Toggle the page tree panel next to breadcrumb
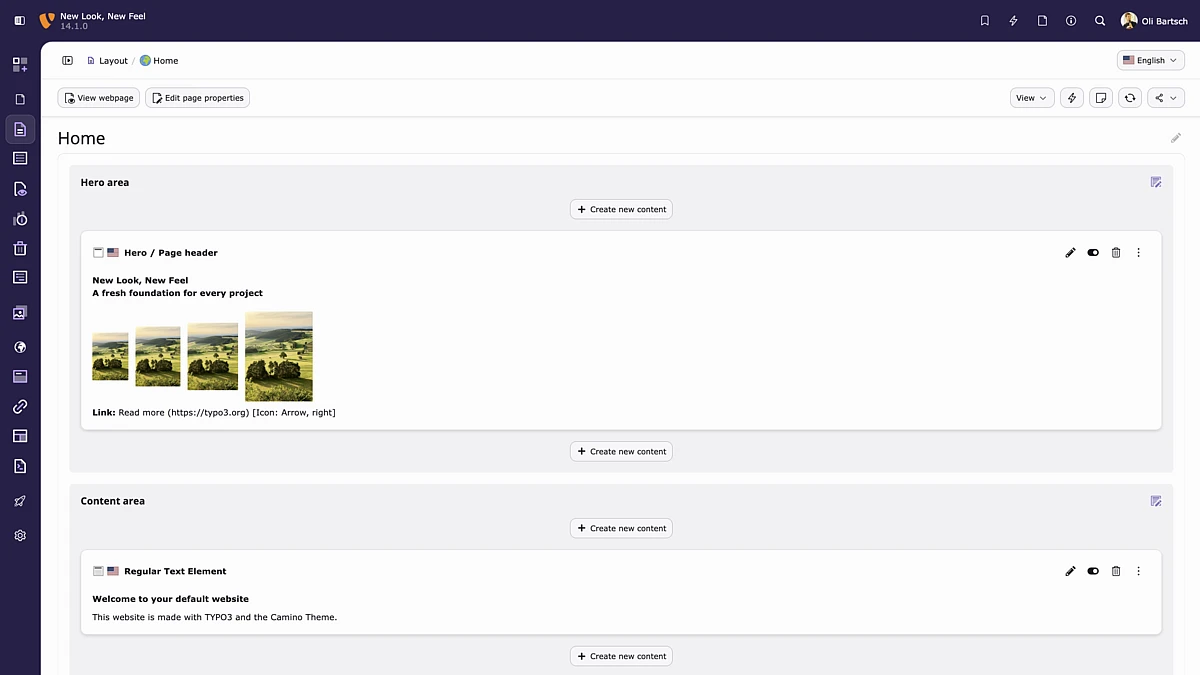Viewport: 1200px width, 675px height. click(x=68, y=61)
